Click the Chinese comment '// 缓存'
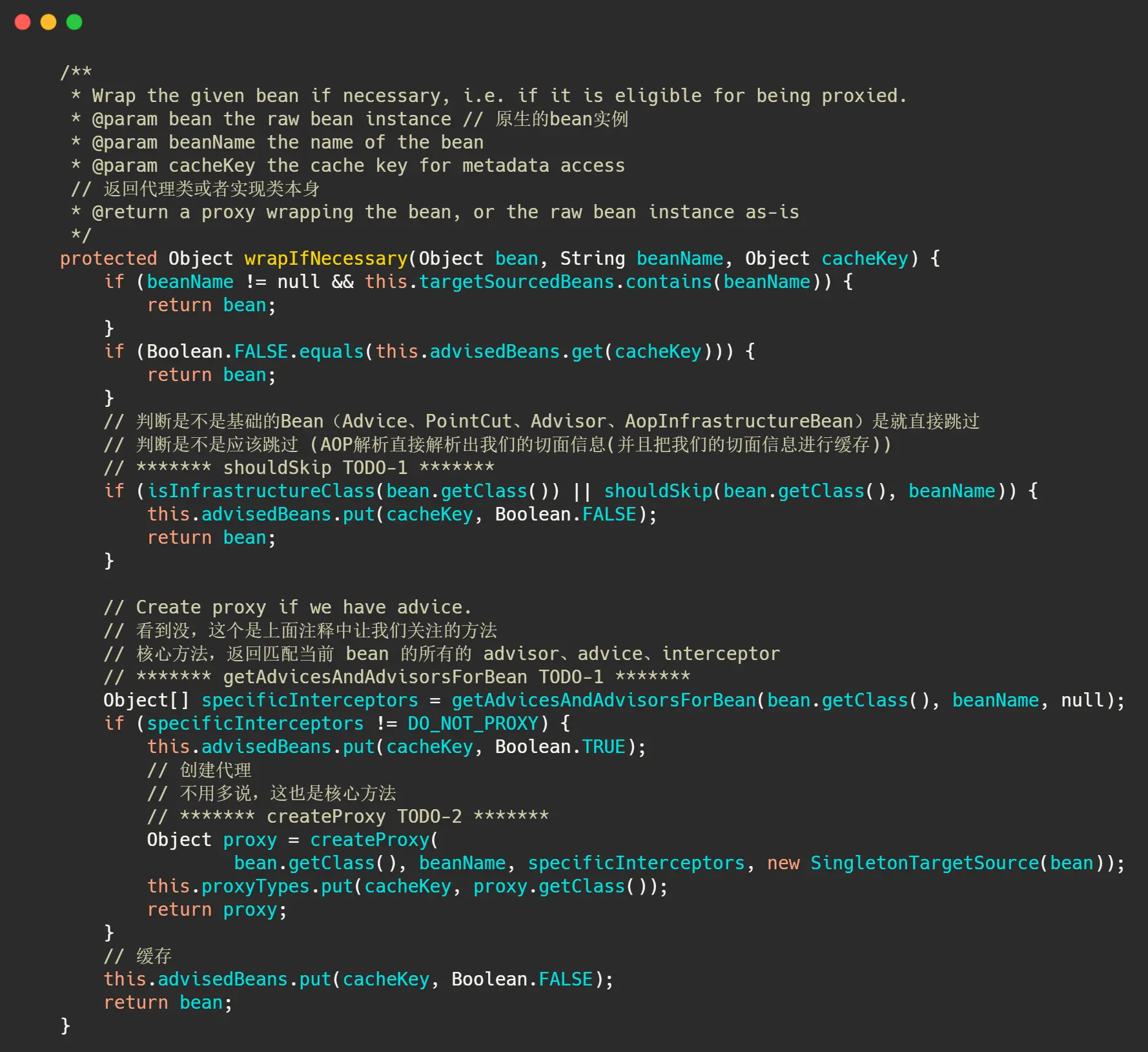 coord(138,956)
